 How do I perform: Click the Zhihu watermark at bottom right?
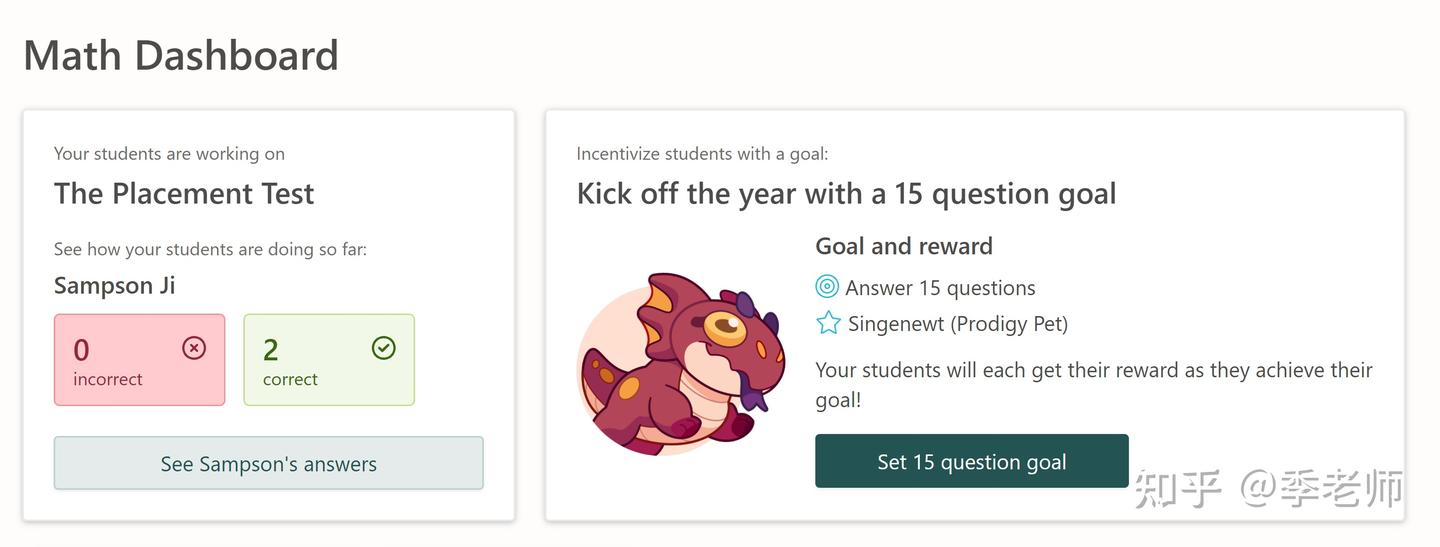point(1268,489)
